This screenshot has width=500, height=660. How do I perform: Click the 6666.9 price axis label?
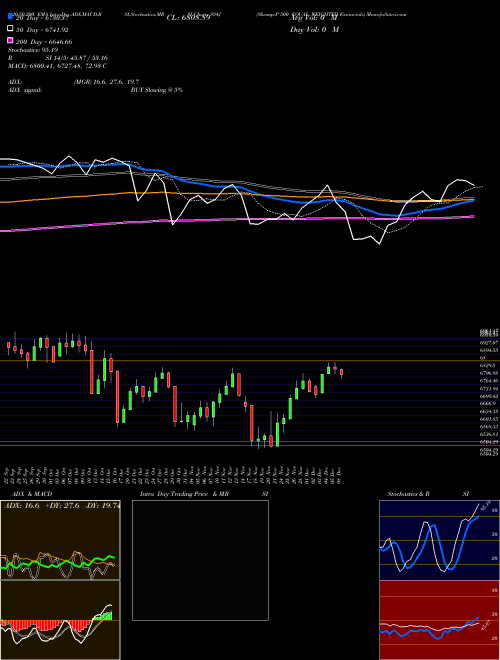[489, 403]
